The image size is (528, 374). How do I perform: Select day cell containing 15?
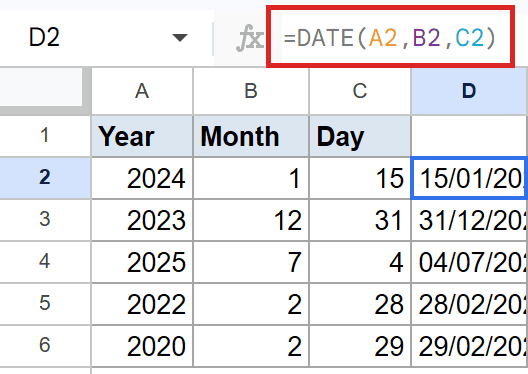(x=360, y=178)
